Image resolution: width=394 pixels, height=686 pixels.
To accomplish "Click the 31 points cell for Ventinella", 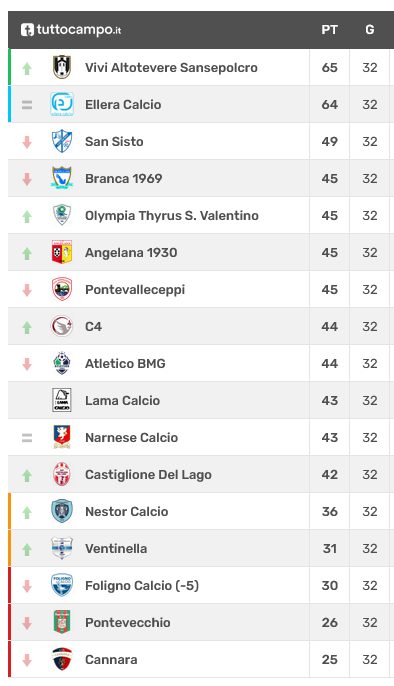I will click(x=329, y=548).
